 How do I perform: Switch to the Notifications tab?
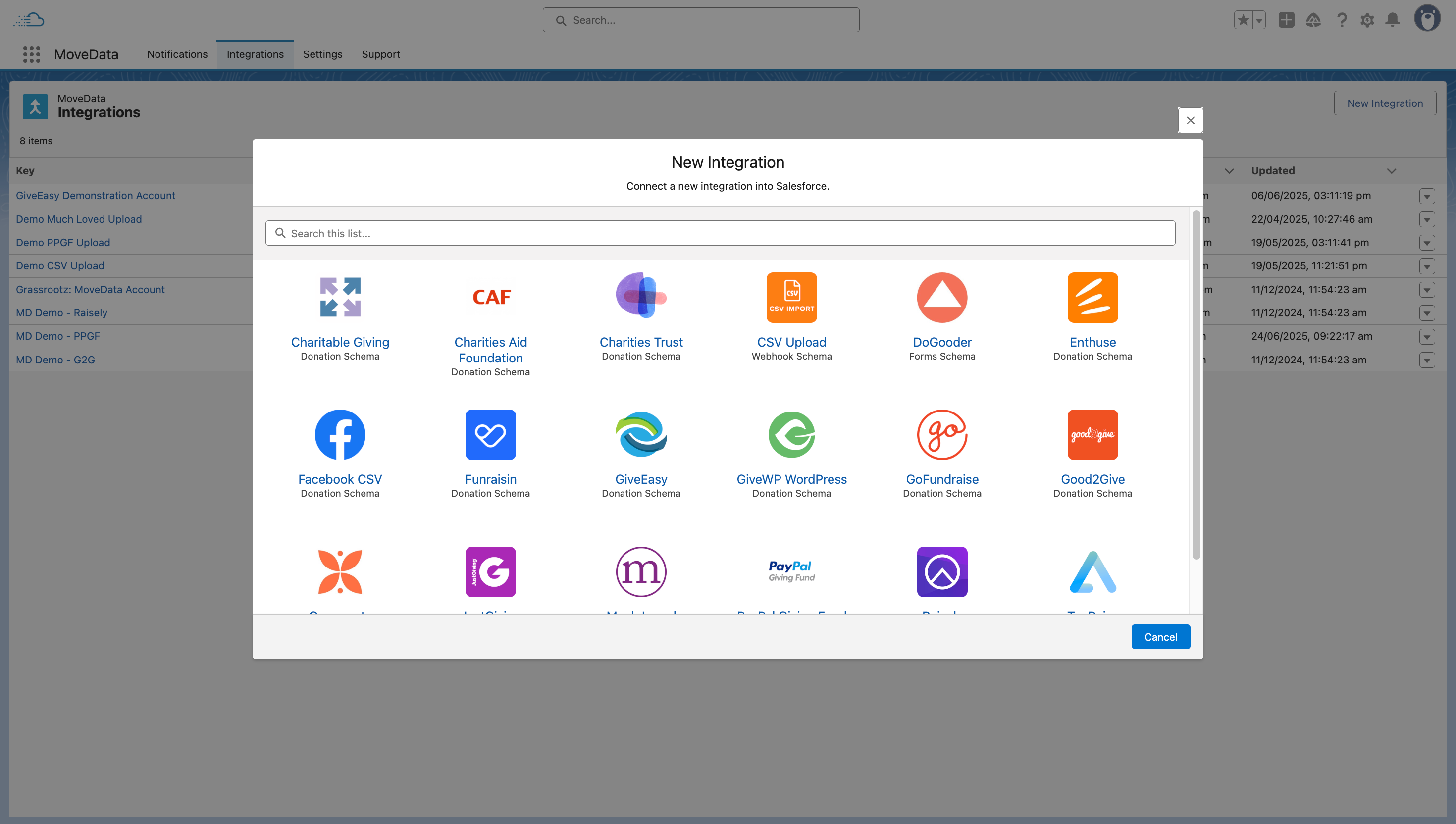point(177,54)
